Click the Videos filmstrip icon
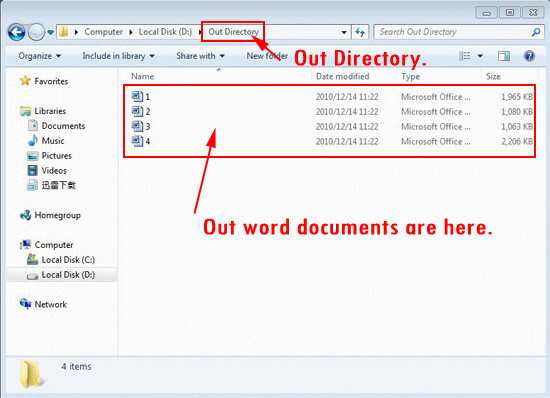 33,170
